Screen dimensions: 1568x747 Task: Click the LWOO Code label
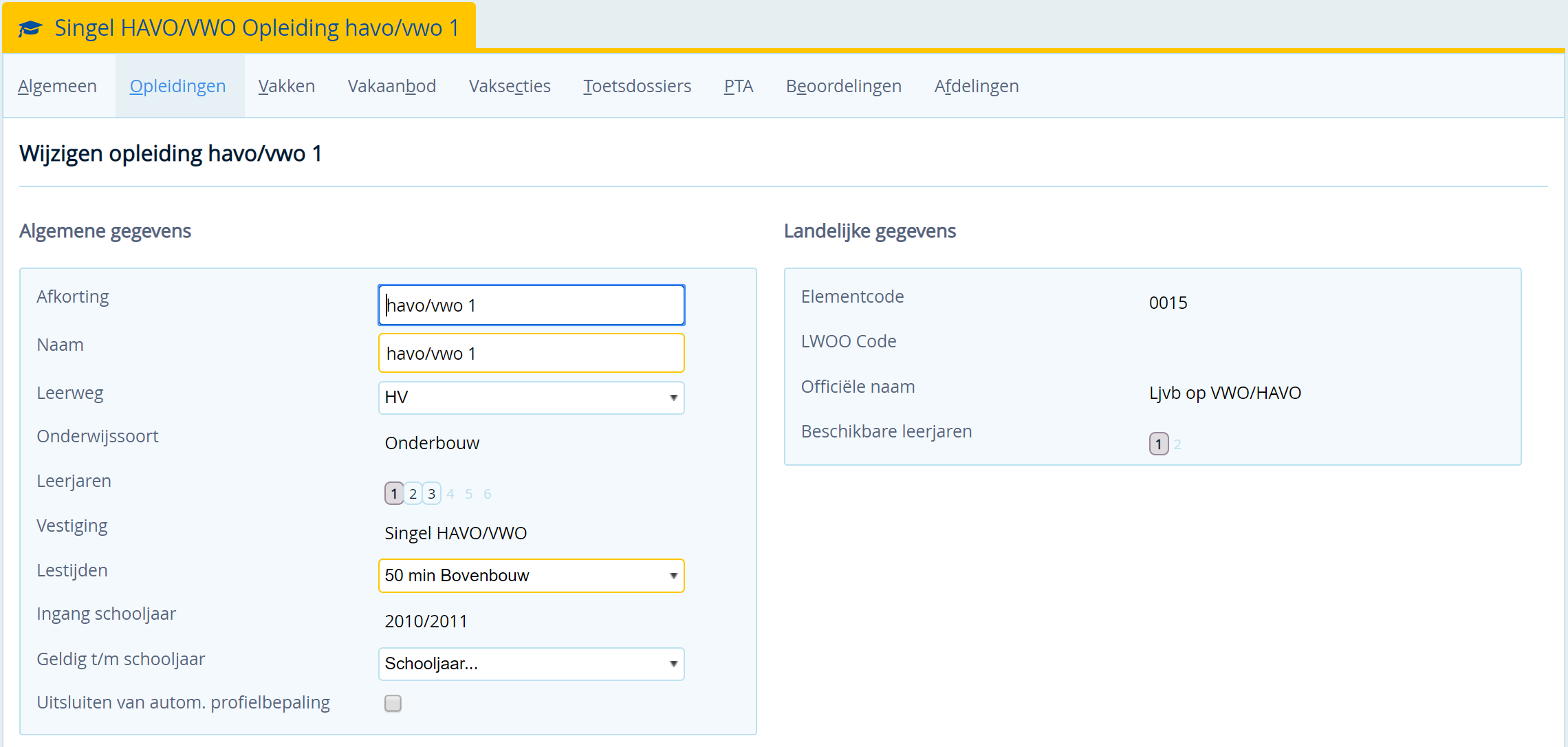pyautogui.click(x=849, y=341)
